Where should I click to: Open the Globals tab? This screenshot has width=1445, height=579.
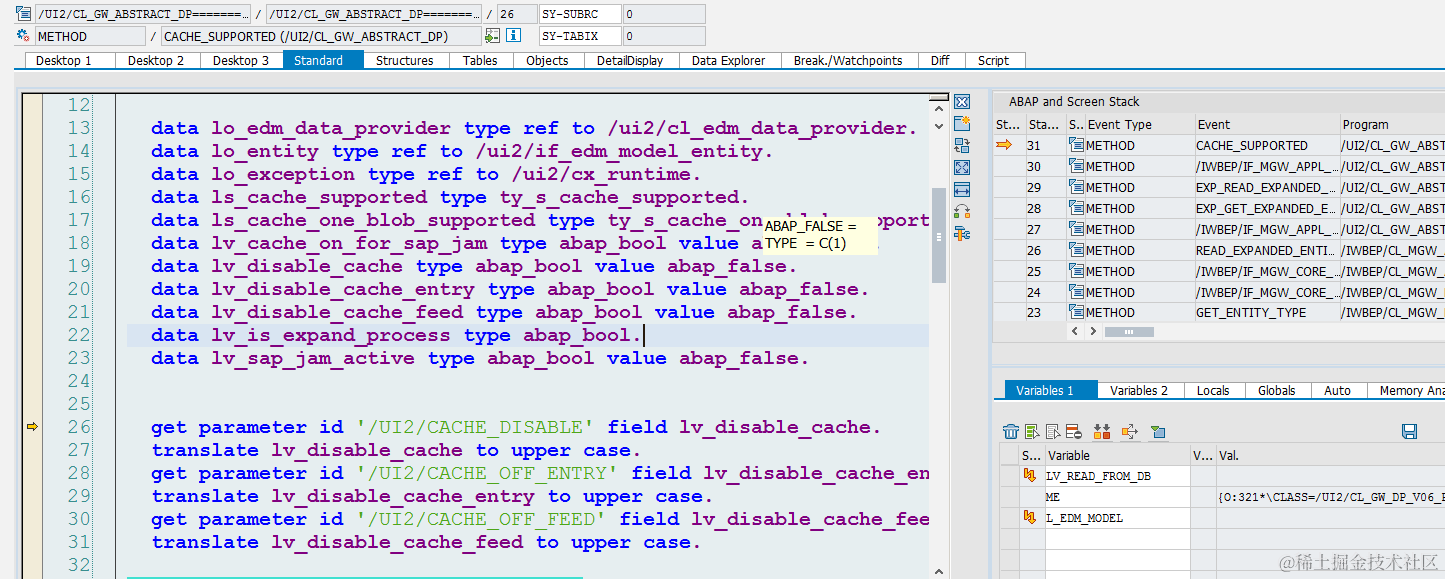[x=1276, y=391]
